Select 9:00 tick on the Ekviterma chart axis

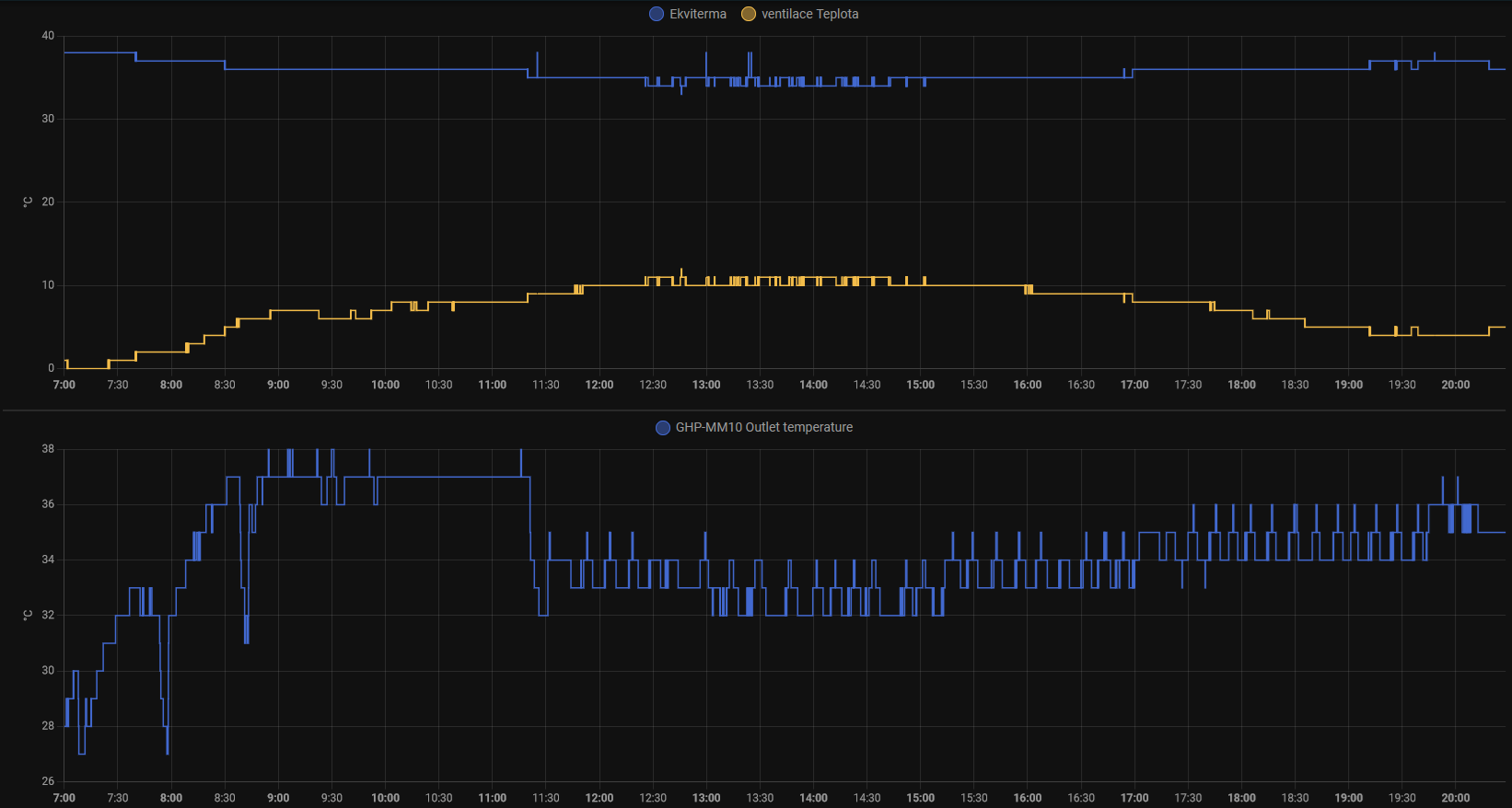[278, 385]
